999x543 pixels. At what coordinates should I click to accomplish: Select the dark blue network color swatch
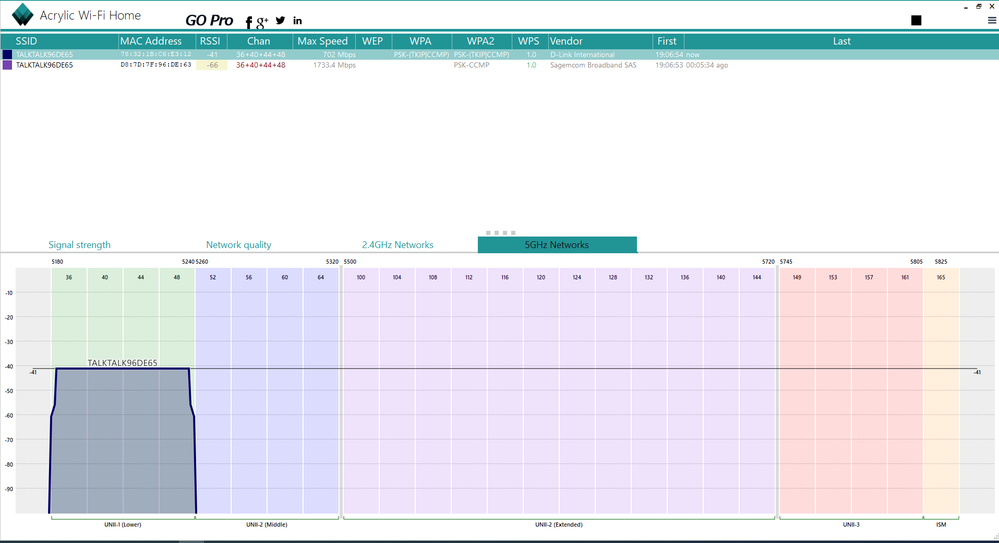(8, 55)
